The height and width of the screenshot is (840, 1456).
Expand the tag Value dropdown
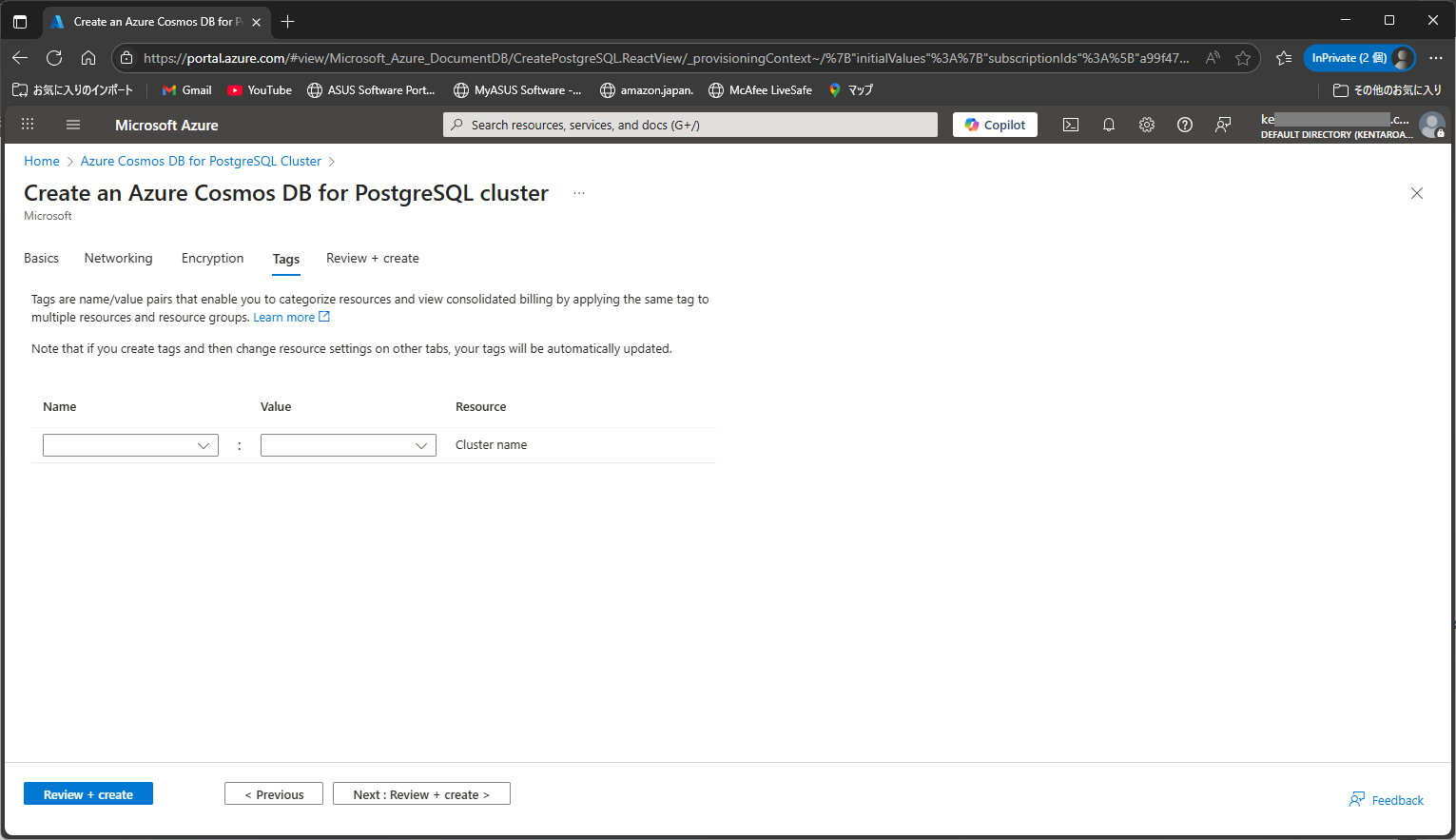[x=420, y=444]
